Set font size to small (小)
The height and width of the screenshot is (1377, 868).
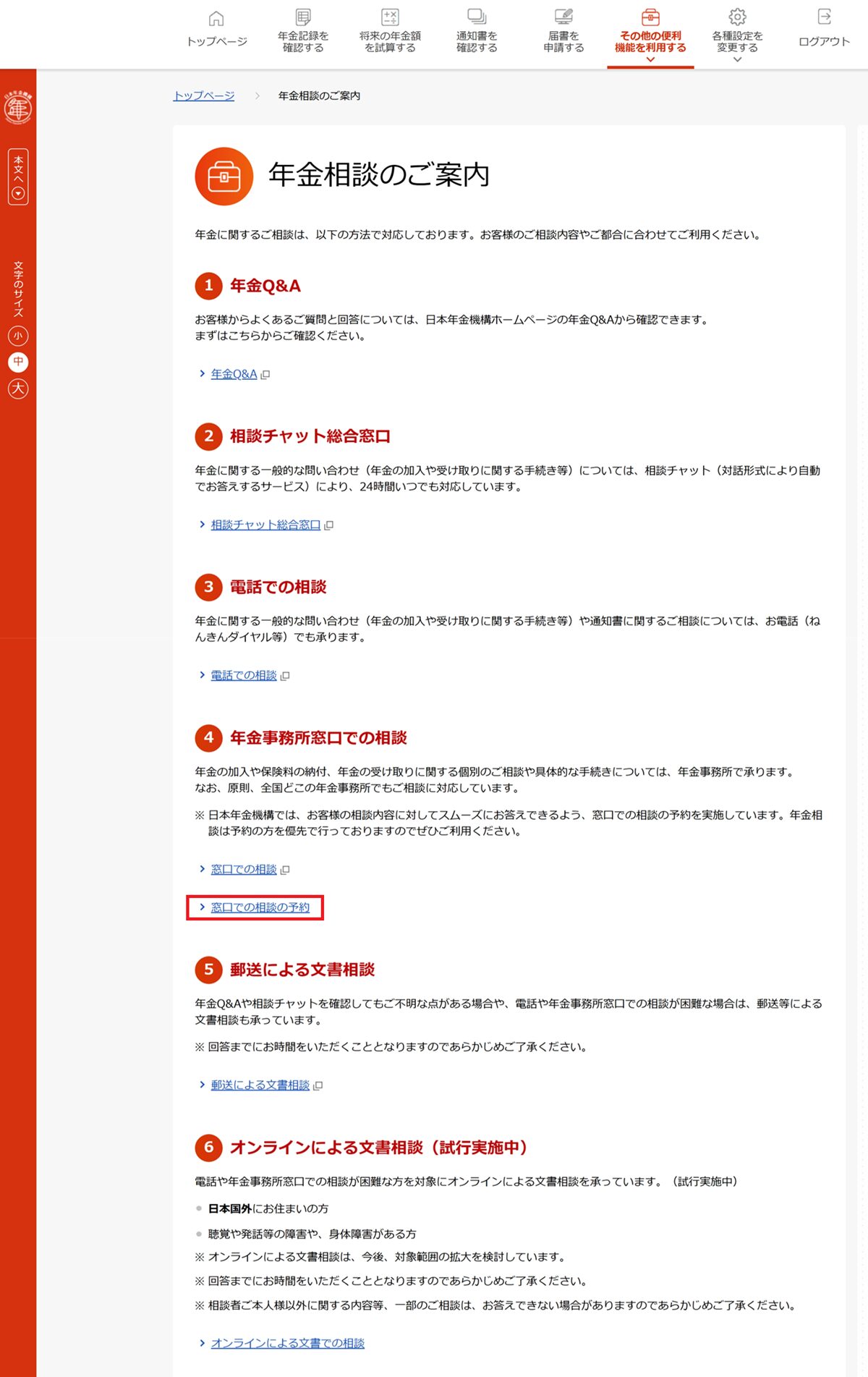point(18,336)
